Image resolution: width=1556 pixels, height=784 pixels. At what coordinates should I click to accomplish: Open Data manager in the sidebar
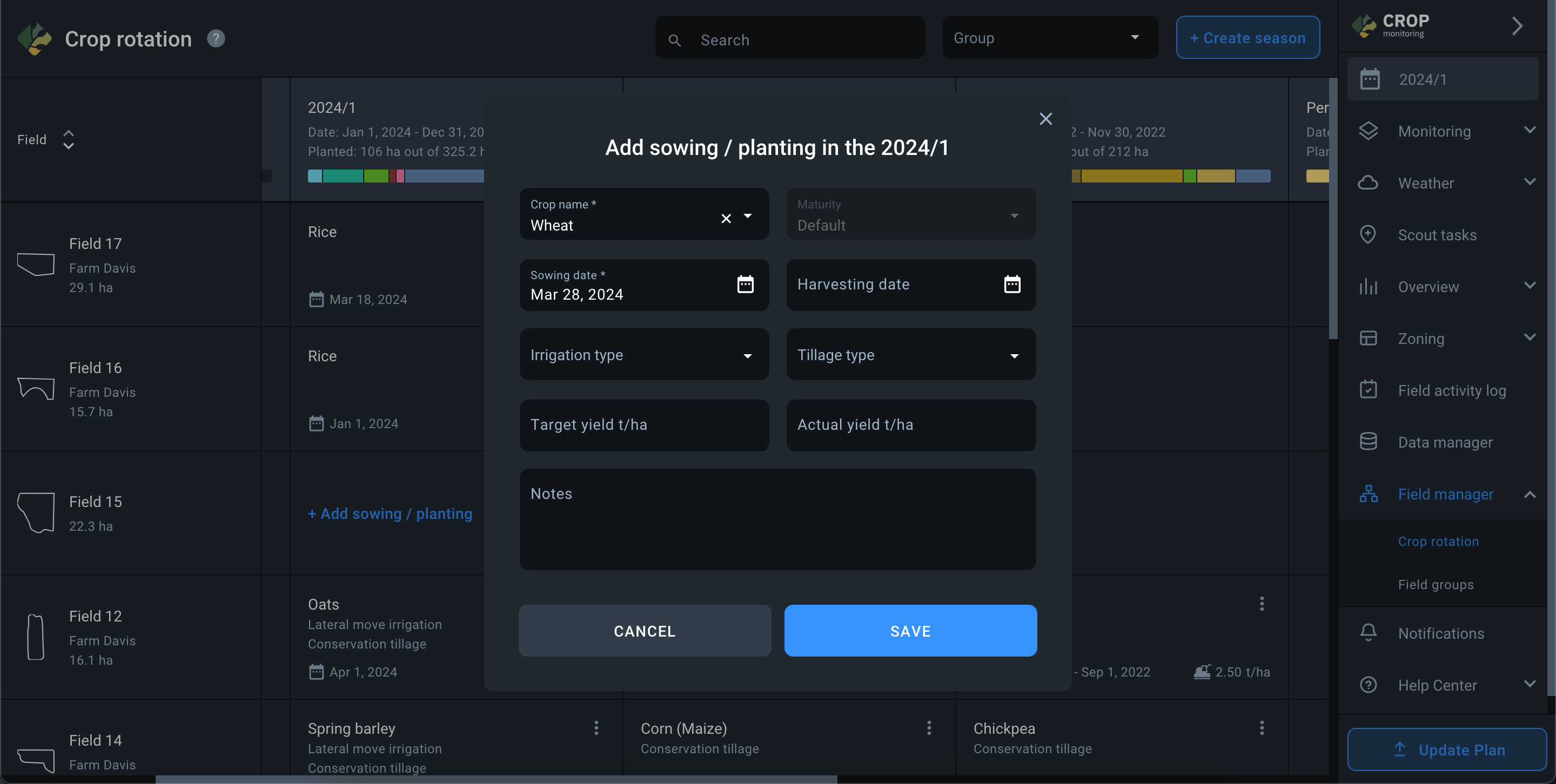[1444, 442]
